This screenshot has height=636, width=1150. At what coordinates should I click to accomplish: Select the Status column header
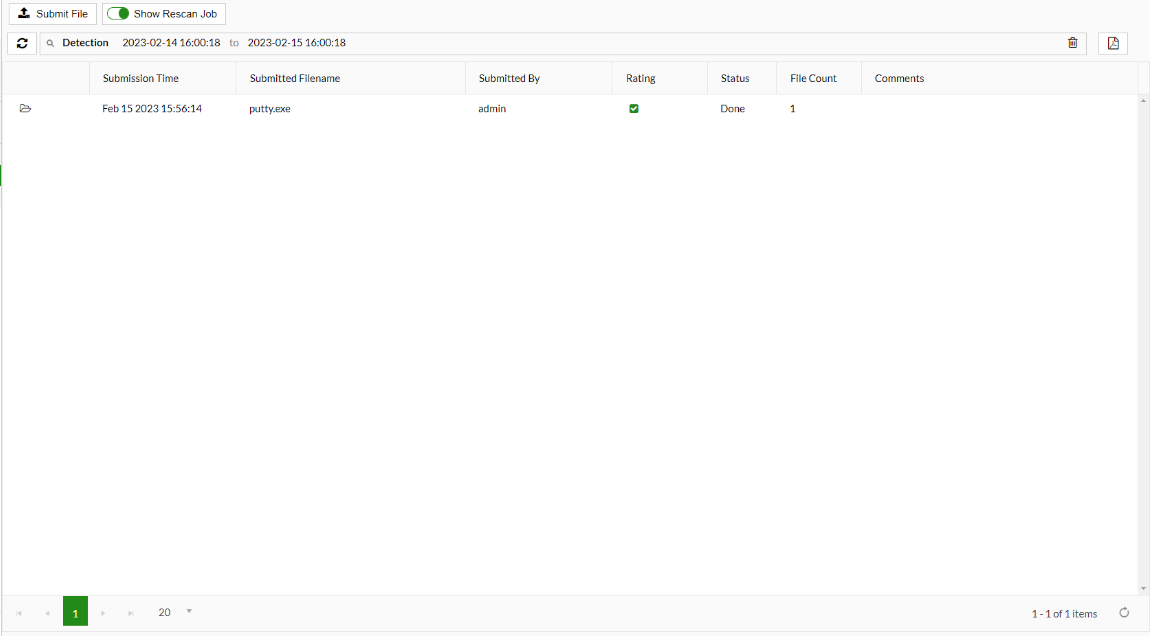coord(735,78)
